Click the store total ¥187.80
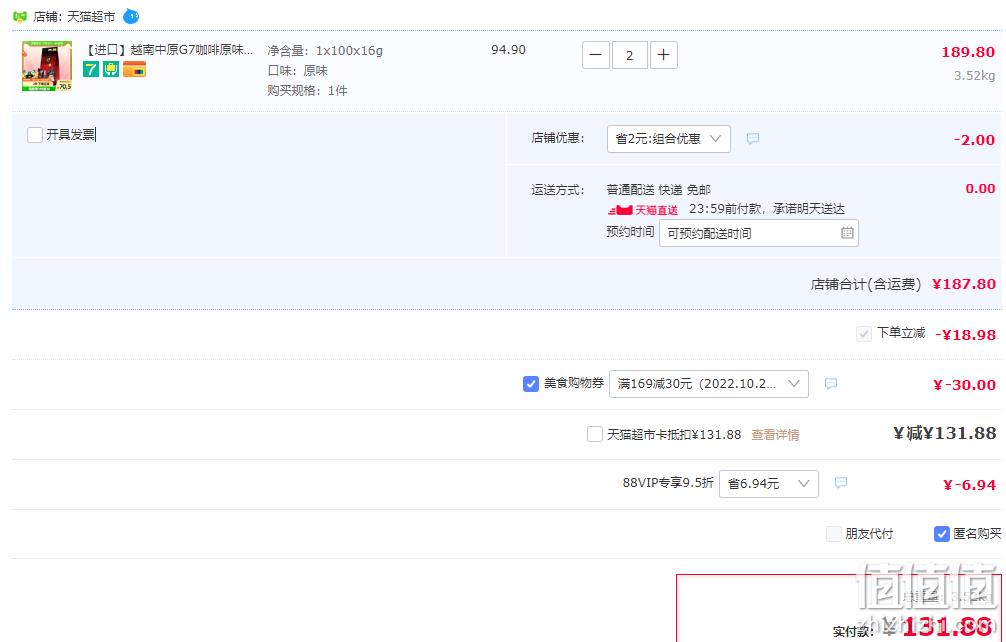The image size is (1006, 642). click(x=964, y=284)
